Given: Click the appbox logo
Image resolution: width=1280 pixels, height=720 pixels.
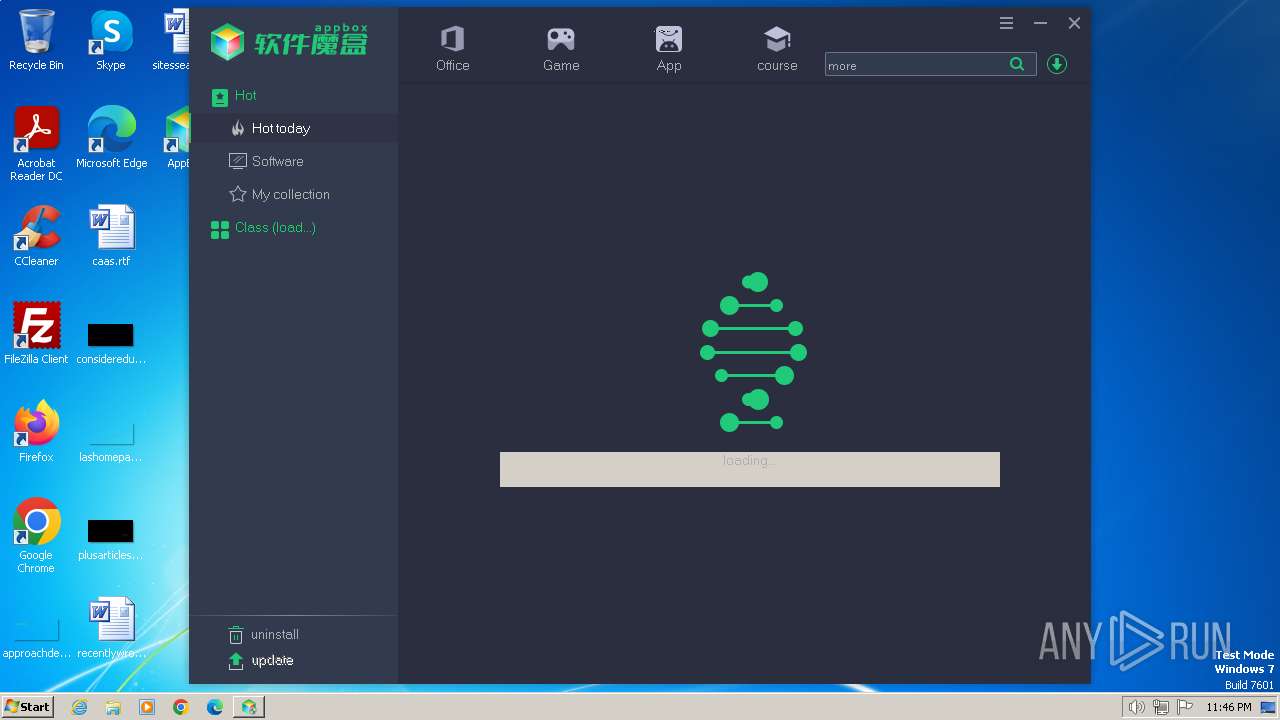Looking at the screenshot, I should pyautogui.click(x=289, y=41).
